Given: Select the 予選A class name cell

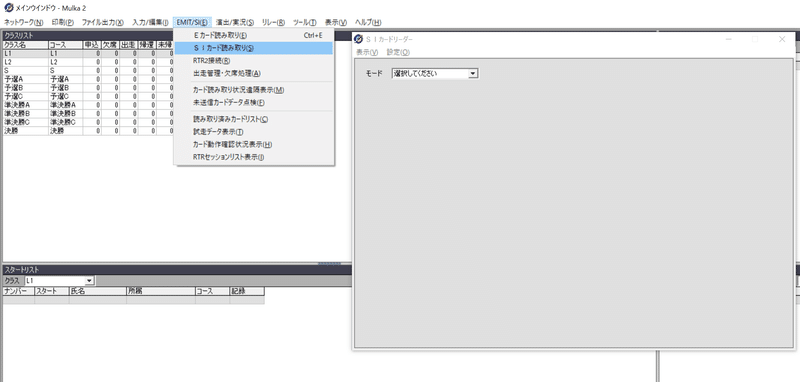Looking at the screenshot, I should [x=26, y=79].
